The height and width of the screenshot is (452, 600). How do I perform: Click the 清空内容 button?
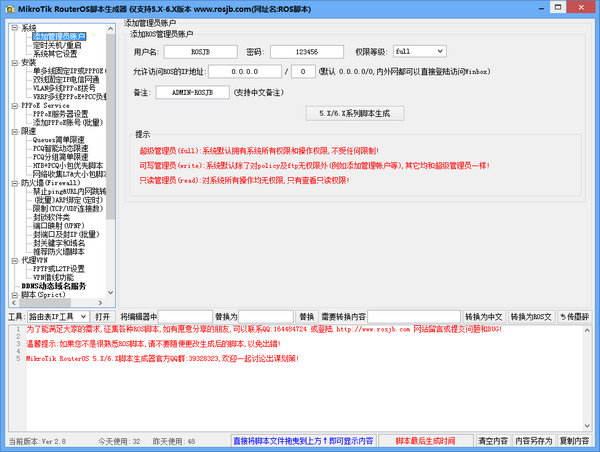coord(492,441)
